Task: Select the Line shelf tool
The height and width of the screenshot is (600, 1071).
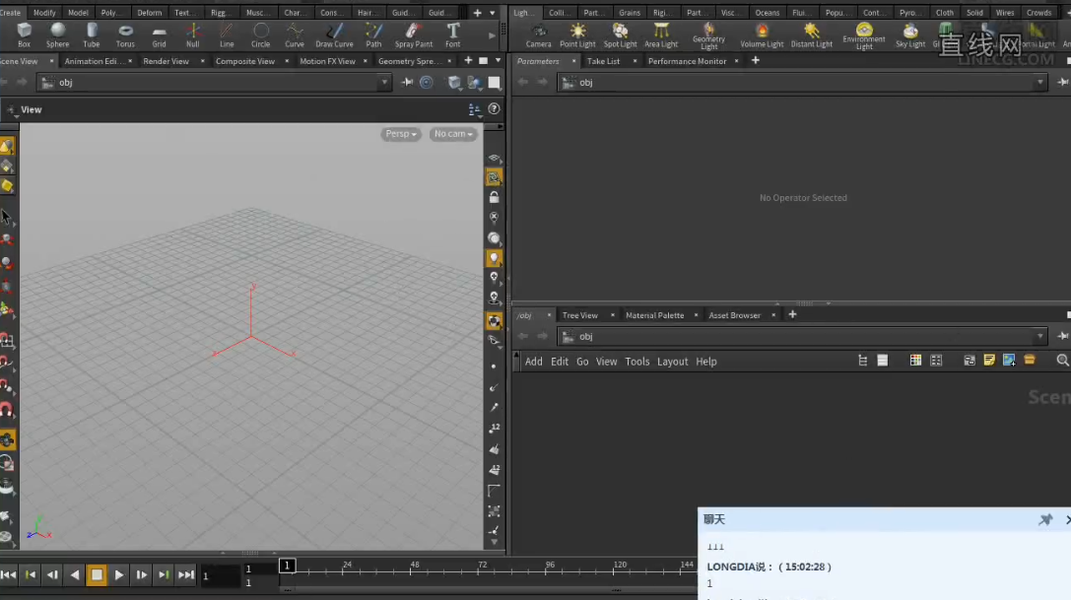Action: [226, 35]
